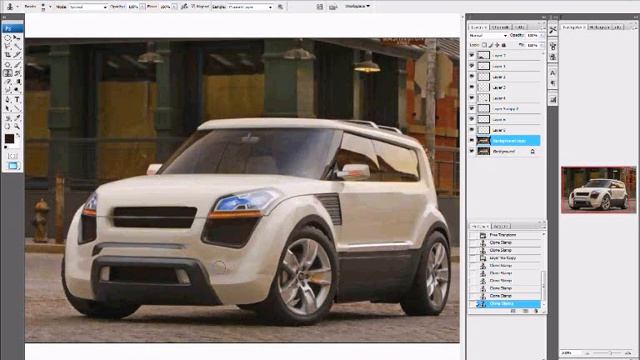Select the Eraser tool in toolbox
This screenshot has width=640, height=360.
tap(7, 81)
